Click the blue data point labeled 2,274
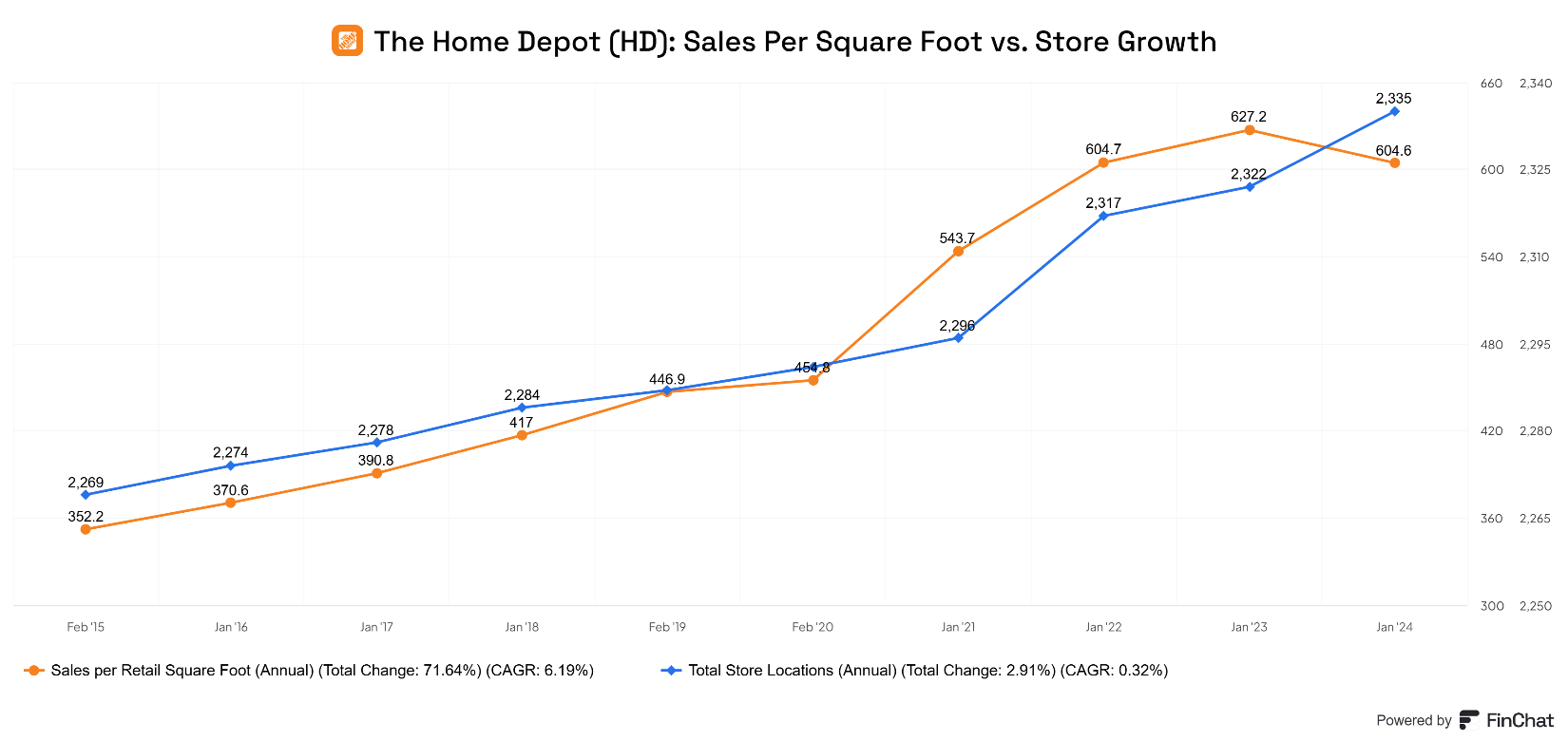The width and height of the screenshot is (1568, 741). (231, 465)
